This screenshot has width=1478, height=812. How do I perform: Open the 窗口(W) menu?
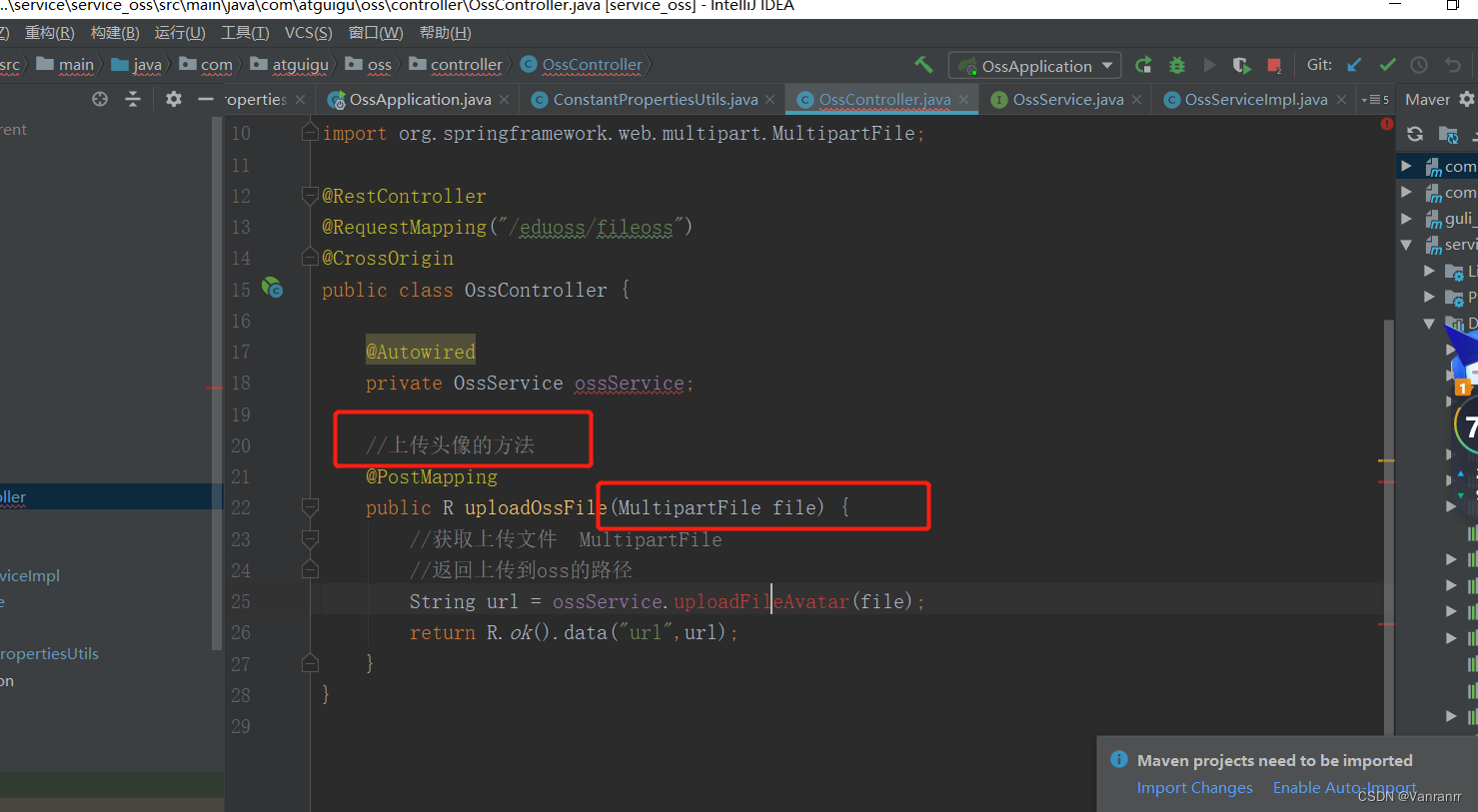point(376,33)
